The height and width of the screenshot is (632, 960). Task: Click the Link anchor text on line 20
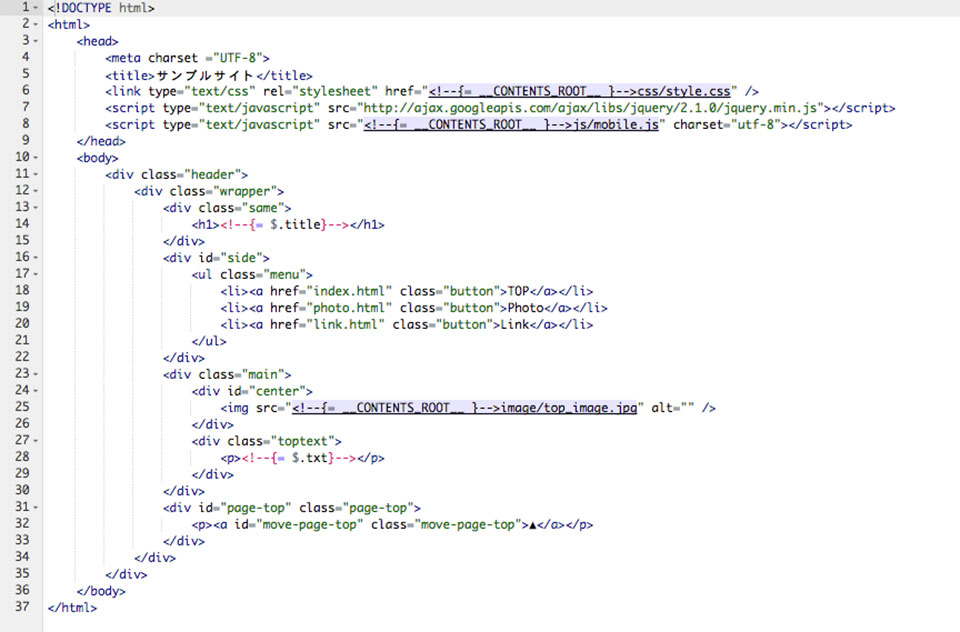tap(515, 325)
